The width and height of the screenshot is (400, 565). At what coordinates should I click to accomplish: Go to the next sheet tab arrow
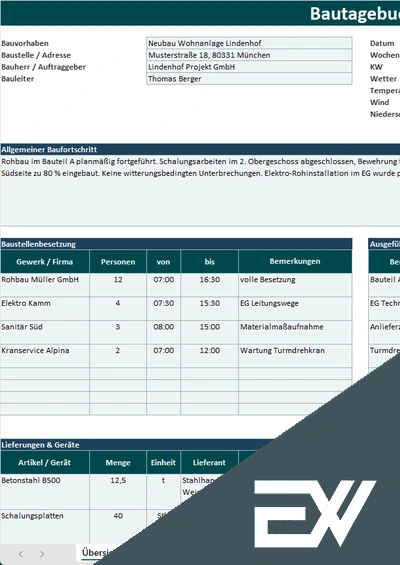click(42, 554)
